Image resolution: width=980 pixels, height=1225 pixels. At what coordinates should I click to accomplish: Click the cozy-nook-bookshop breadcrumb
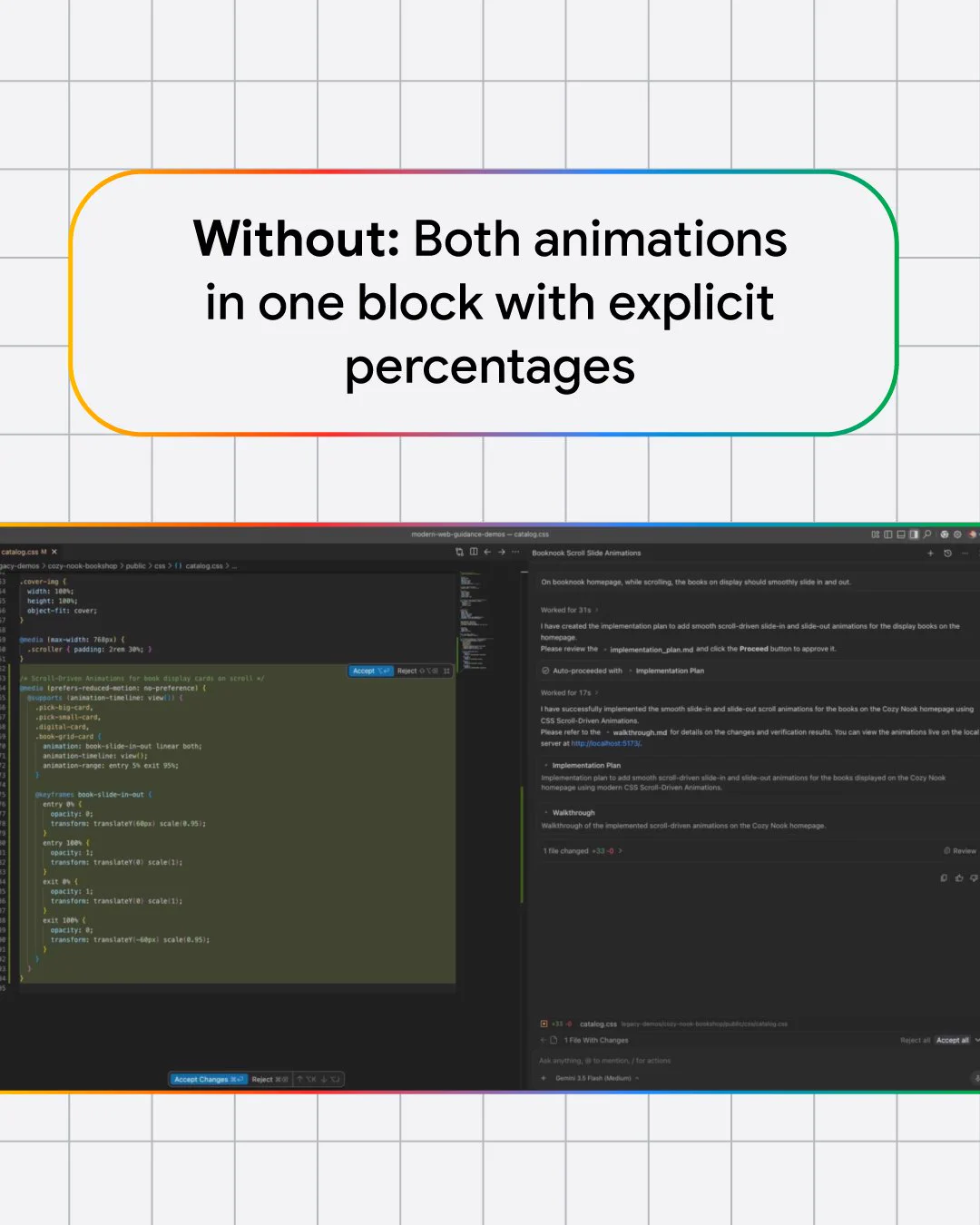pos(83,566)
